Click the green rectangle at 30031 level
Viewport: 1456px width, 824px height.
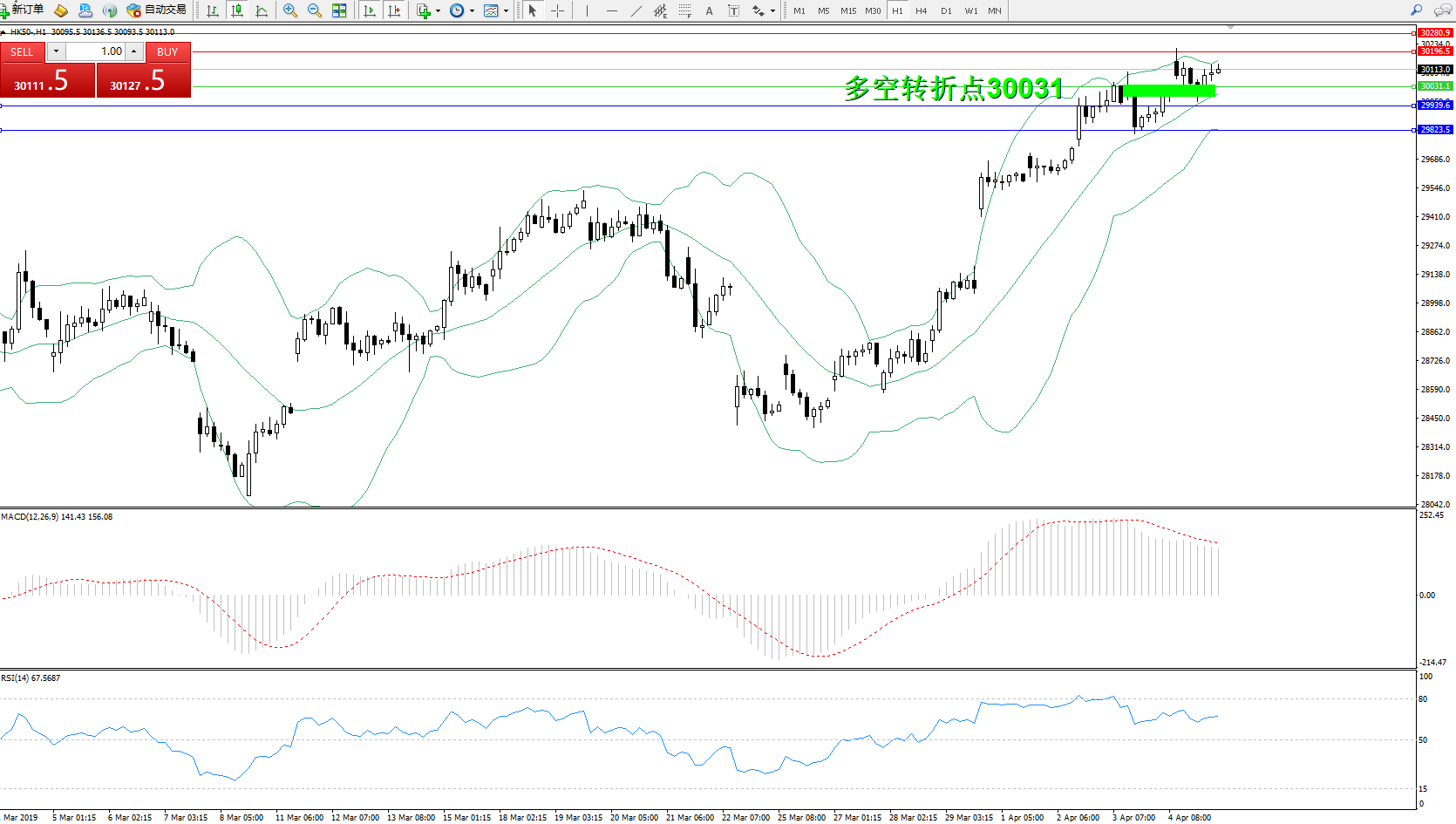(x=1168, y=91)
